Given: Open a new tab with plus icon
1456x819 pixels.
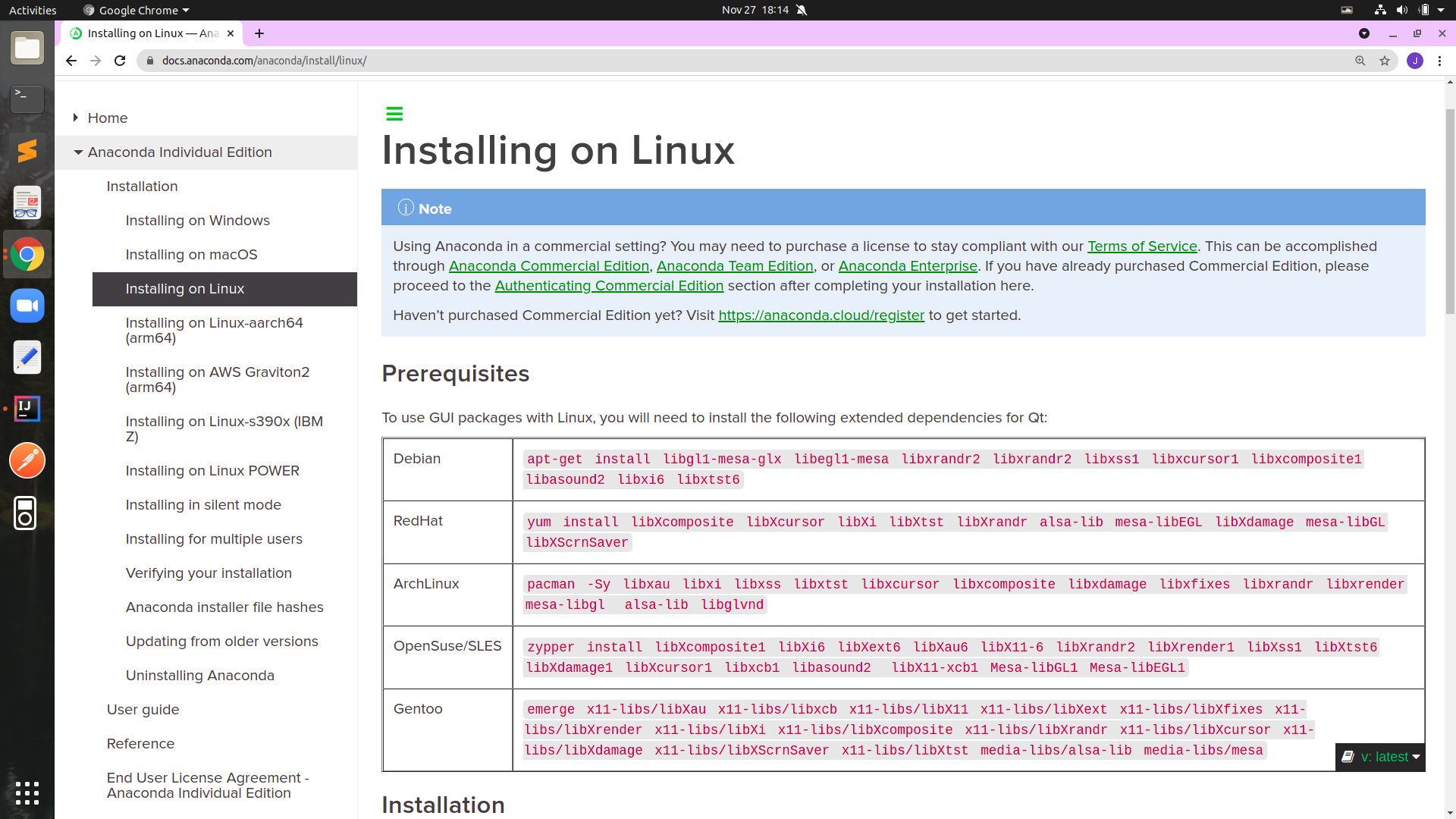Looking at the screenshot, I should (259, 33).
